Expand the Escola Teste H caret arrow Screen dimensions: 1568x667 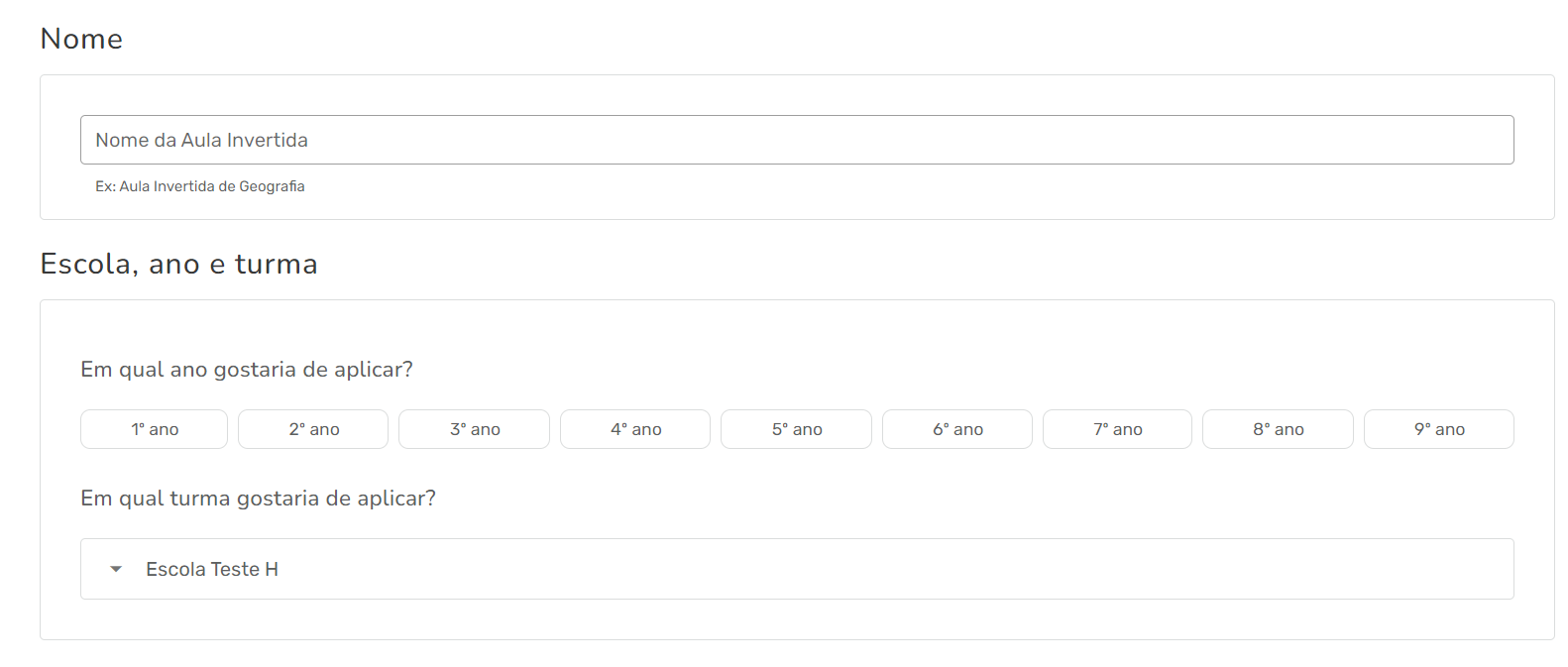point(116,569)
